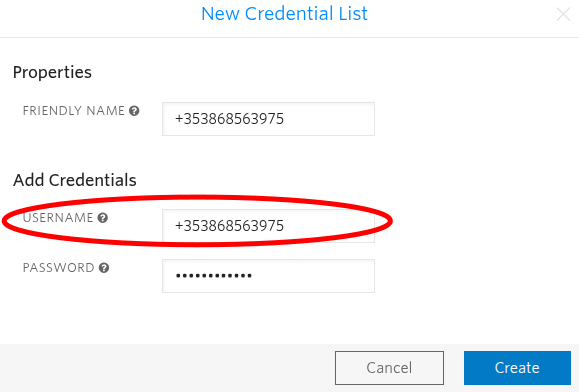Click the question mark next to PASSWORD
This screenshot has width=579, height=392.
104,268
